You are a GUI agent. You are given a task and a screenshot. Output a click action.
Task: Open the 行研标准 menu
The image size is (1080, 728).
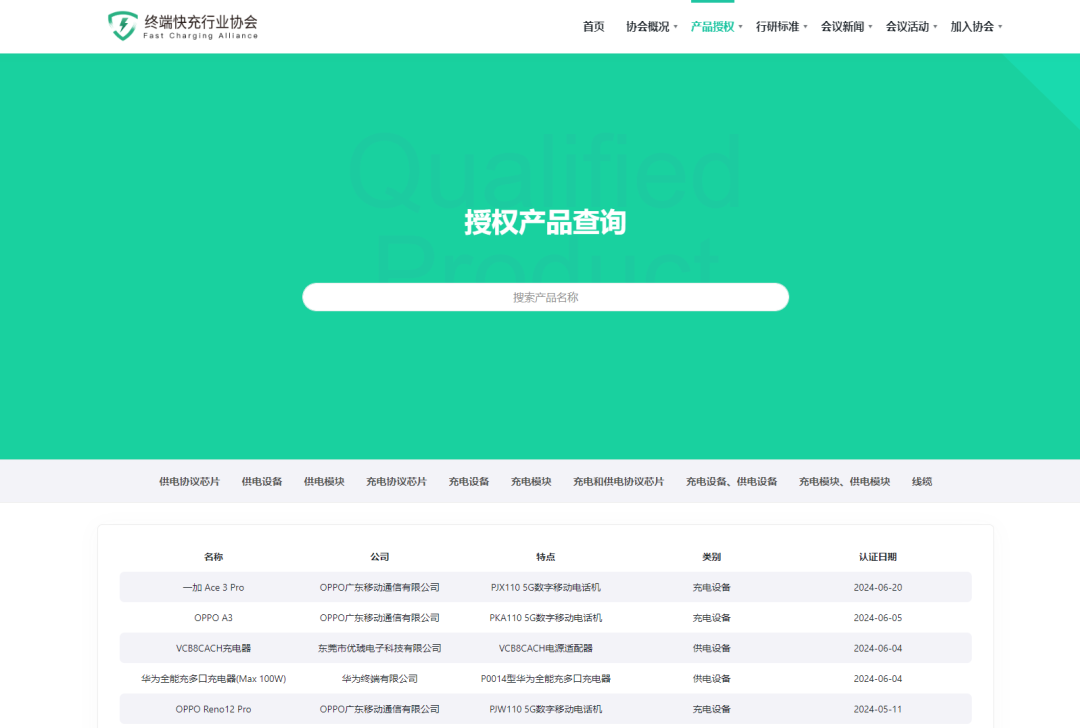(777, 27)
